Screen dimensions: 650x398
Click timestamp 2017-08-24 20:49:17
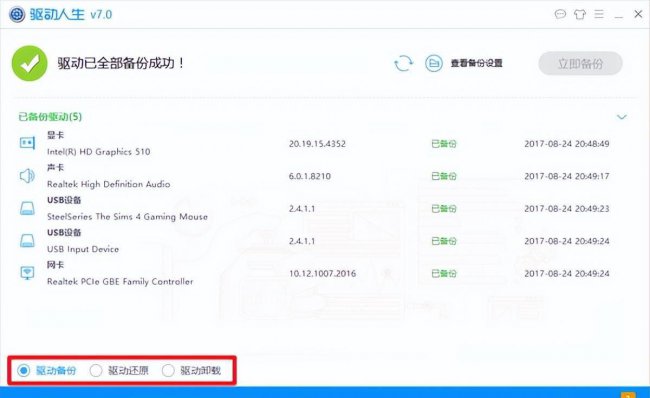[x=567, y=176]
